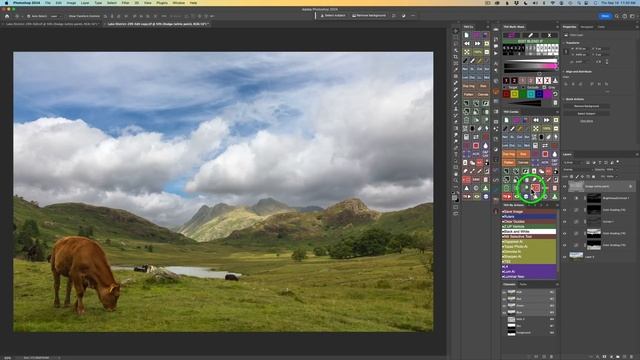Open the File menu

point(48,3)
